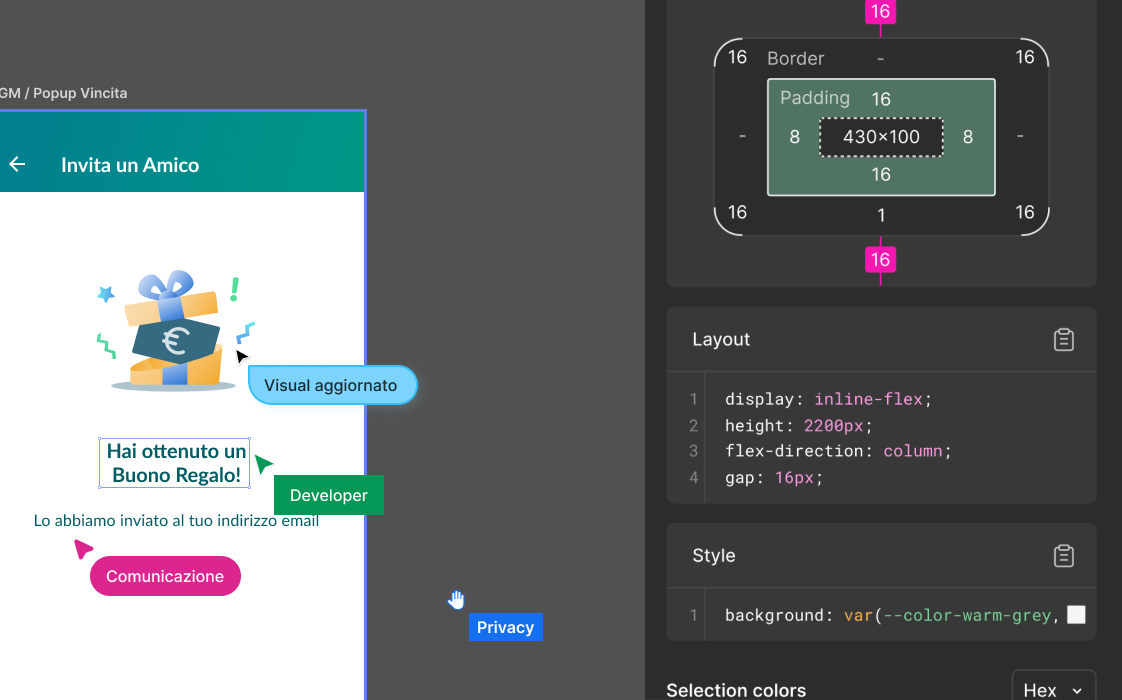Select the 'Invita un Amico' header title
Image resolution: width=1122 pixels, height=700 pixels.
[130, 165]
